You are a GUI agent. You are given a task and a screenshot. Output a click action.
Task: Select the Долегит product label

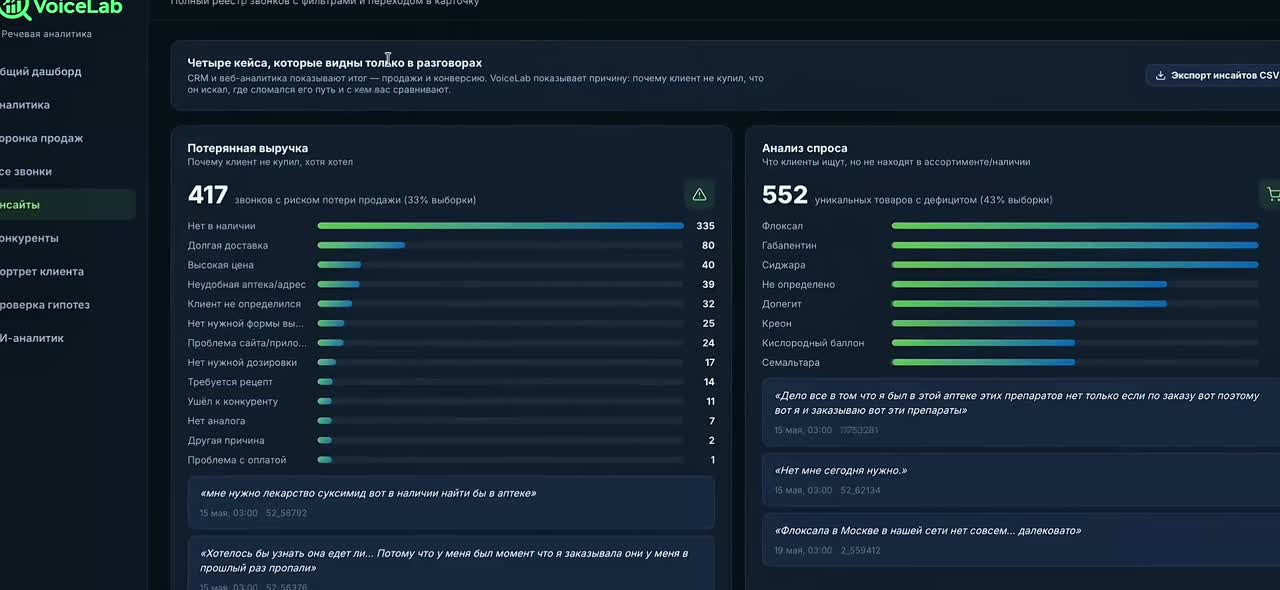pyautogui.click(x=782, y=304)
